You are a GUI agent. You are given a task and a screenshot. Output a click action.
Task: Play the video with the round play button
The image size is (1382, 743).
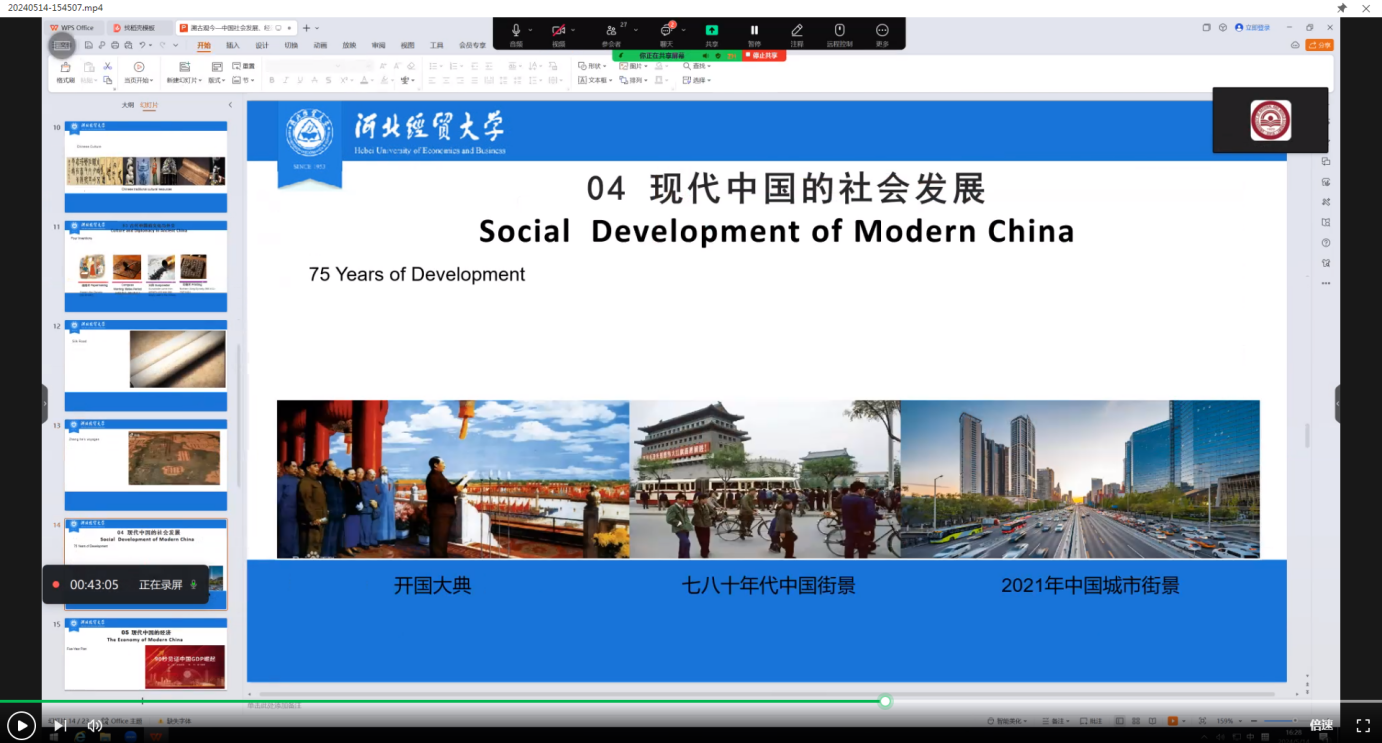pos(21,725)
